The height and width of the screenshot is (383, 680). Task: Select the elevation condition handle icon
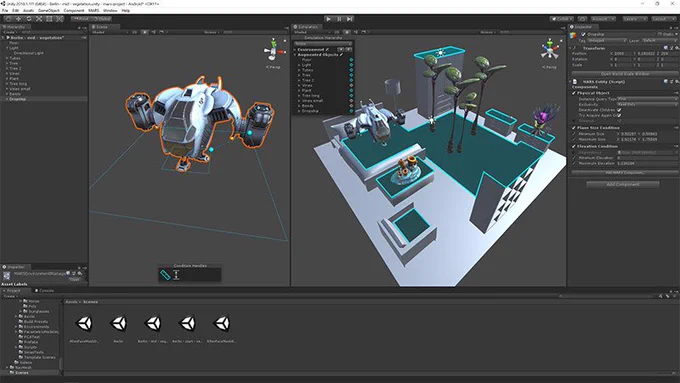pos(176,275)
